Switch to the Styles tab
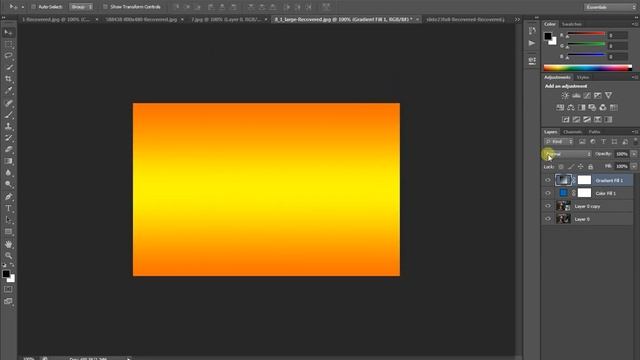 click(x=582, y=78)
